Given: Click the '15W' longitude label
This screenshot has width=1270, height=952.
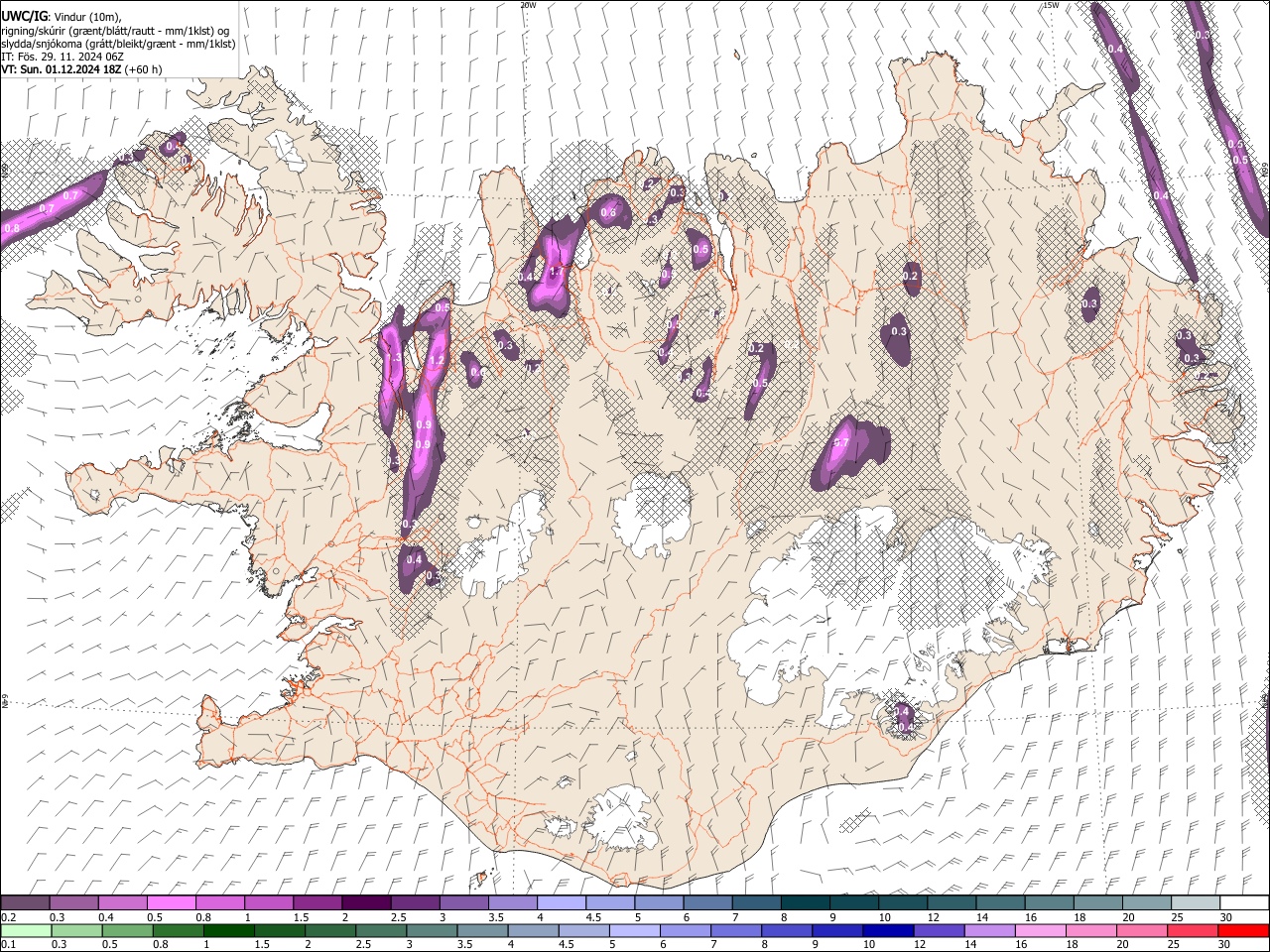Looking at the screenshot, I should [1051, 5].
